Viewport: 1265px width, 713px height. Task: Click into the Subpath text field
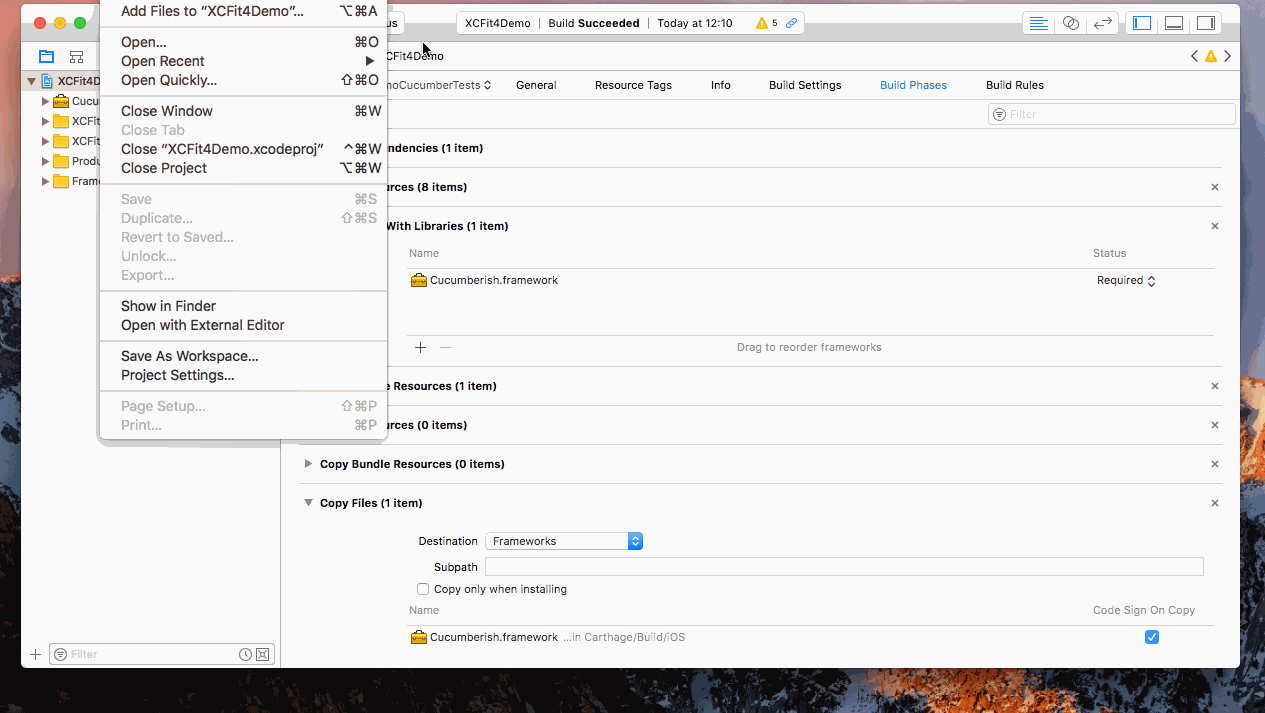pos(844,567)
